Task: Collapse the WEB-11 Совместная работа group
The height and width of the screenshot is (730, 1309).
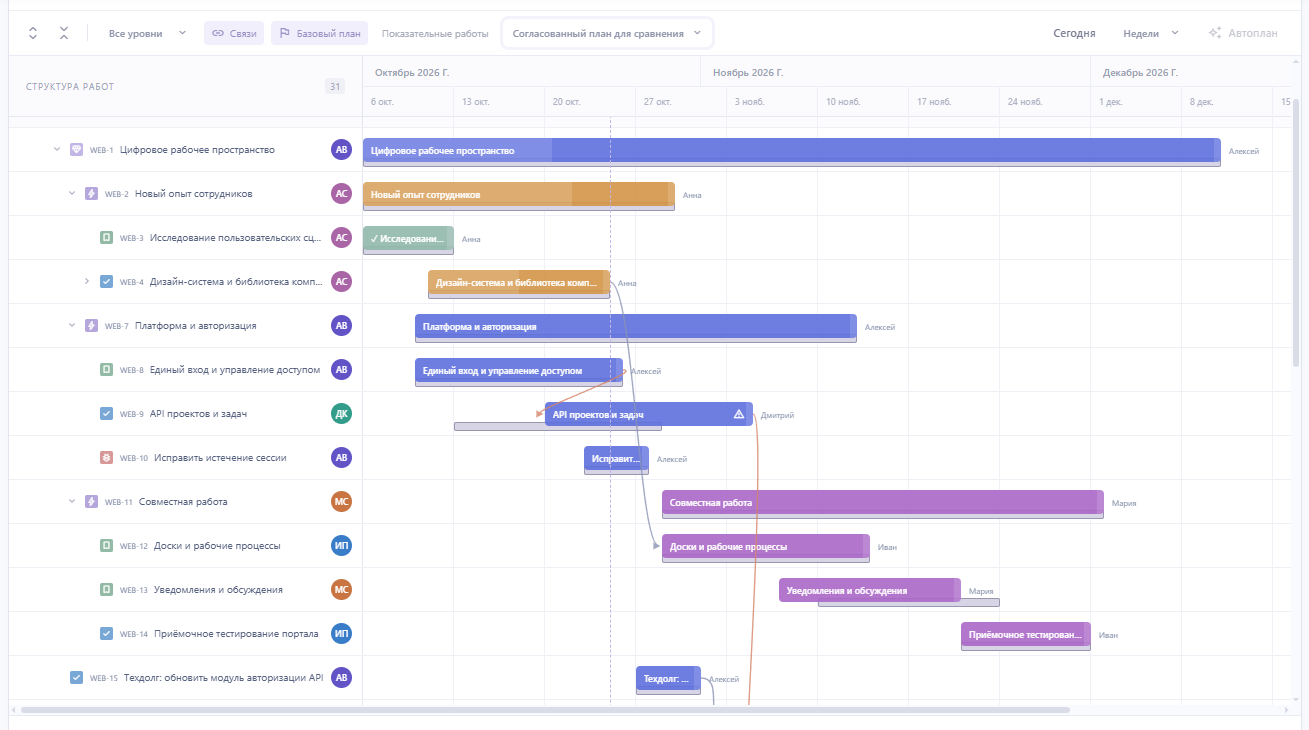Action: pyautogui.click(x=72, y=502)
